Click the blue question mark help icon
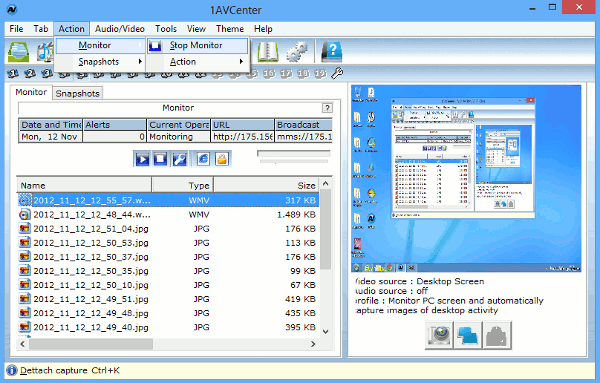The image size is (600, 383). click(x=332, y=52)
